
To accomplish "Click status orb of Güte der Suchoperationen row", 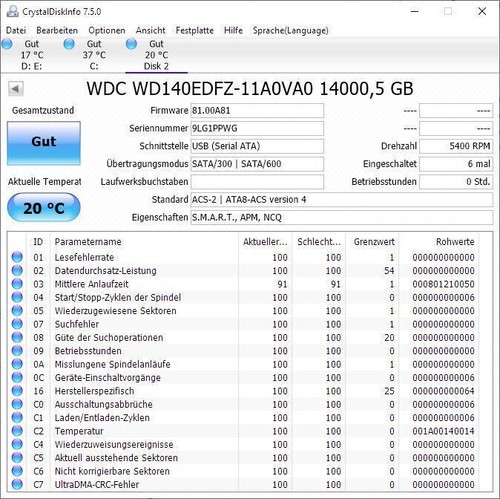I will [17, 337].
